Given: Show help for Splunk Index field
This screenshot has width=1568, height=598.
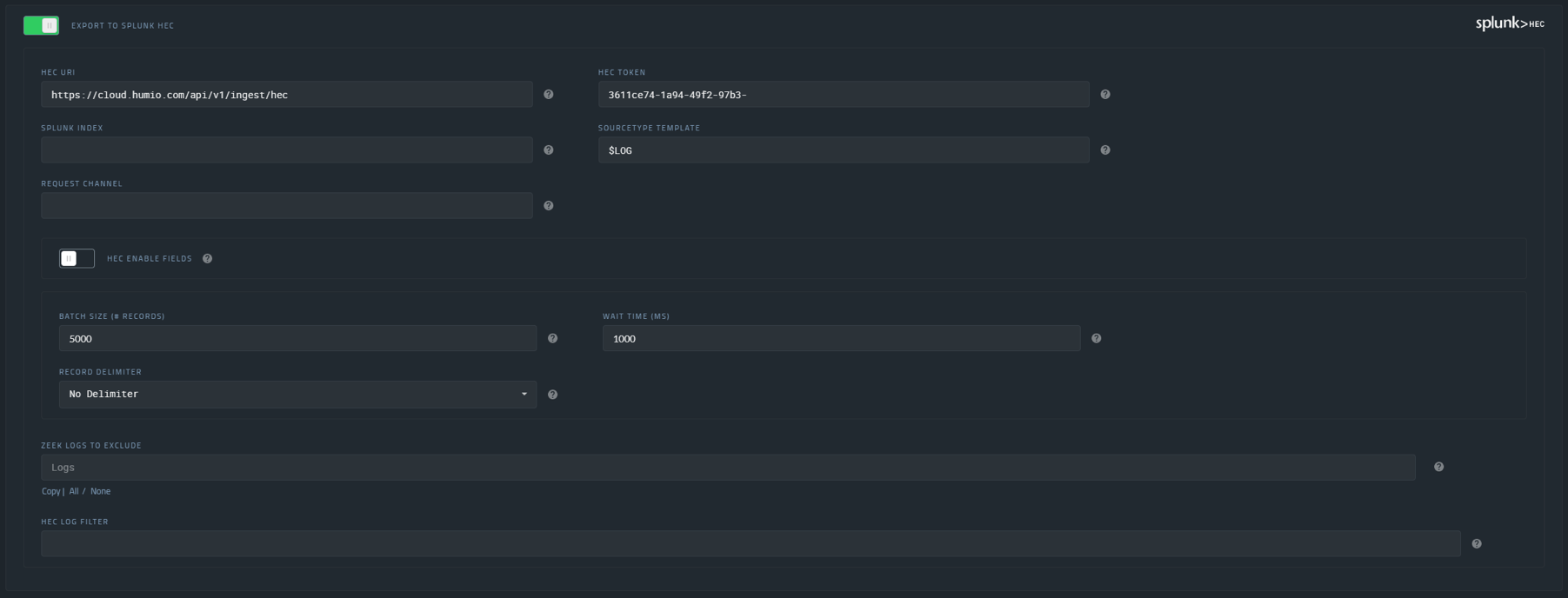Looking at the screenshot, I should pyautogui.click(x=549, y=150).
